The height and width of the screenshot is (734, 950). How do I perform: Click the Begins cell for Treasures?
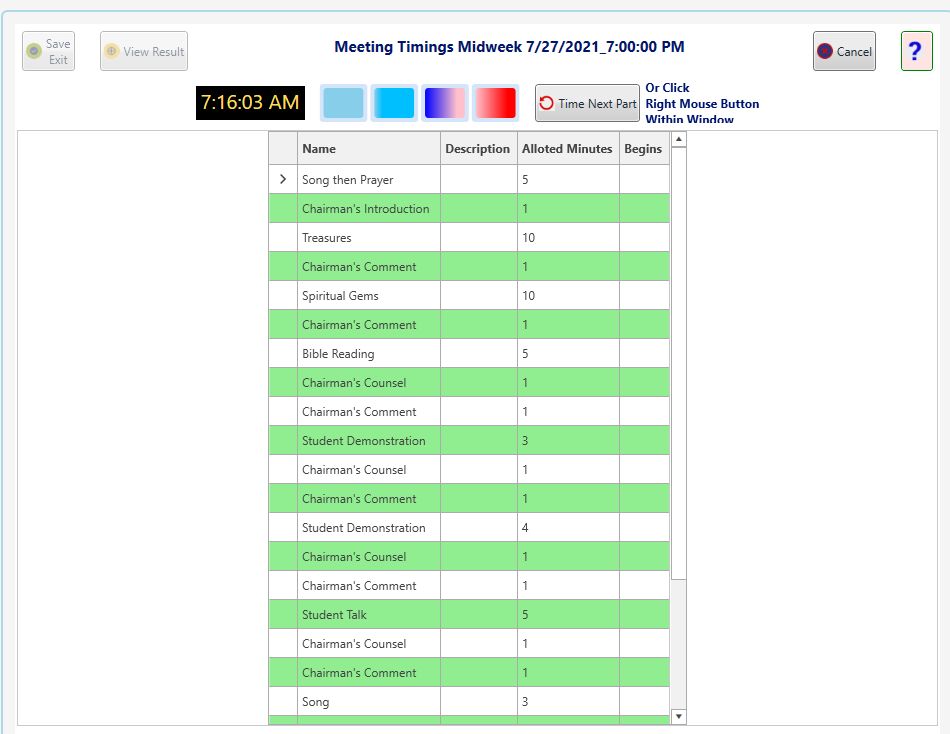(x=644, y=238)
